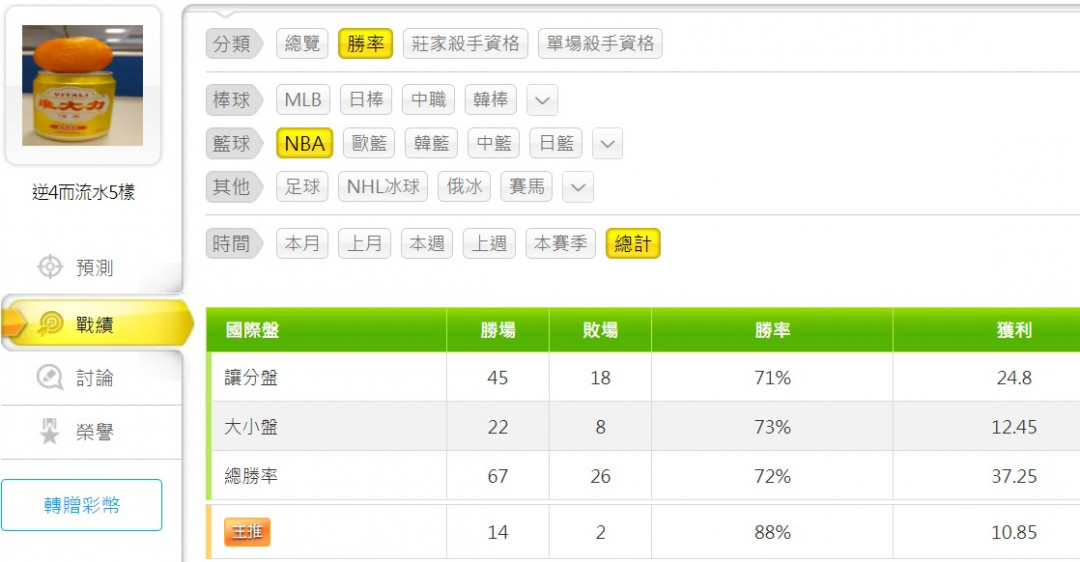1080x562 pixels.
Task: Click the 67 total wins cell
Action: tap(498, 476)
